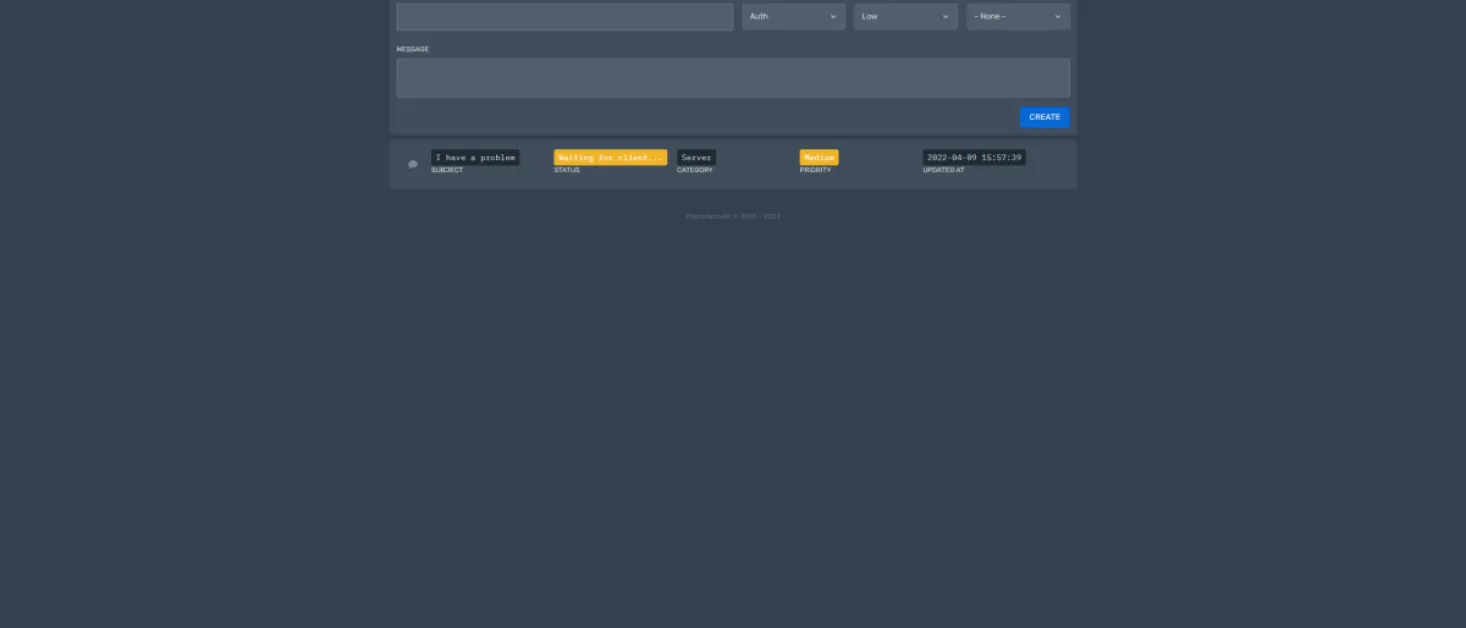Click the UPDATED AT label under the ticket
This screenshot has height=628, width=1466.
944,170
